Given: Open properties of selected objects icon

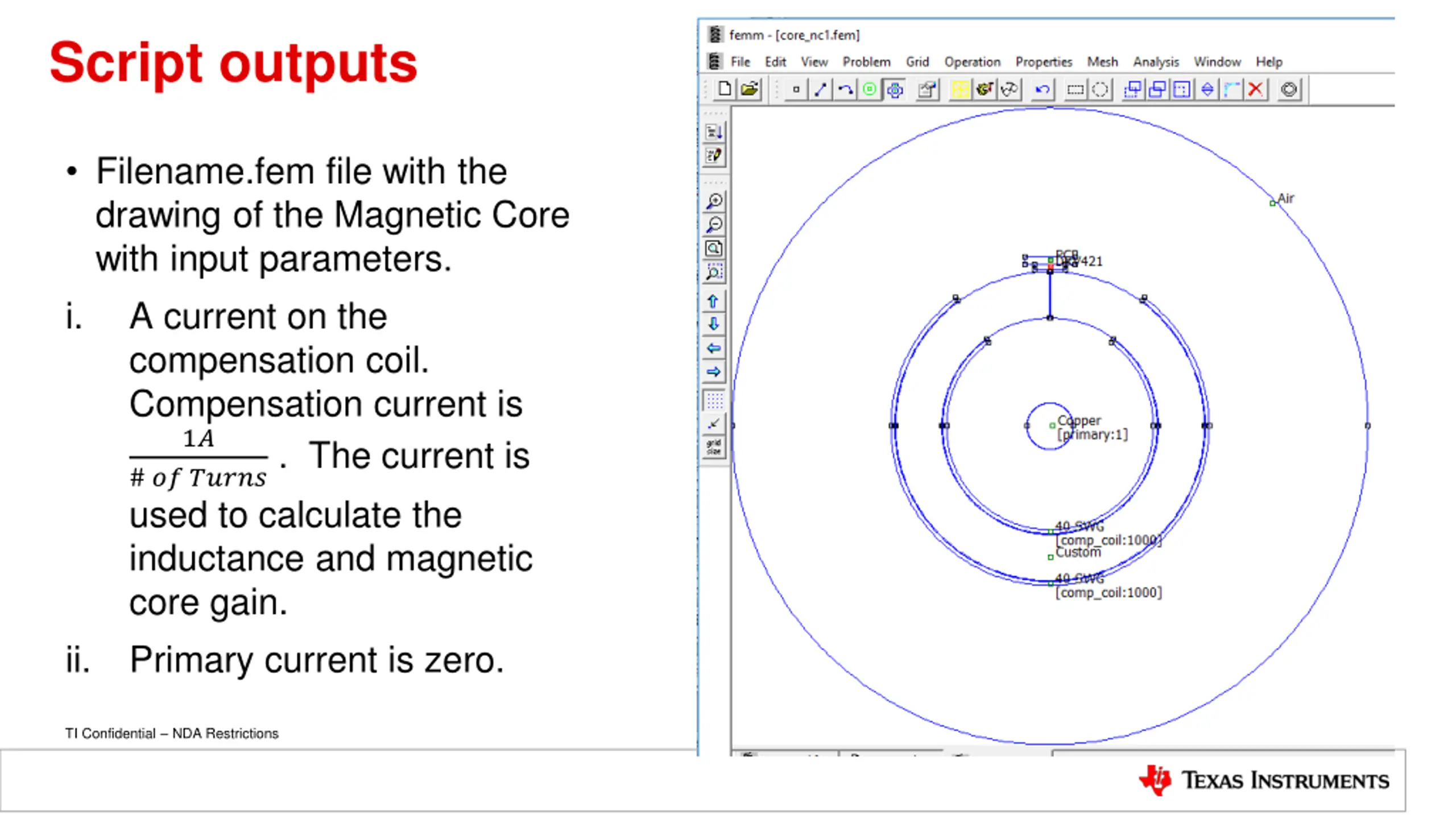Looking at the screenshot, I should coord(928,89).
